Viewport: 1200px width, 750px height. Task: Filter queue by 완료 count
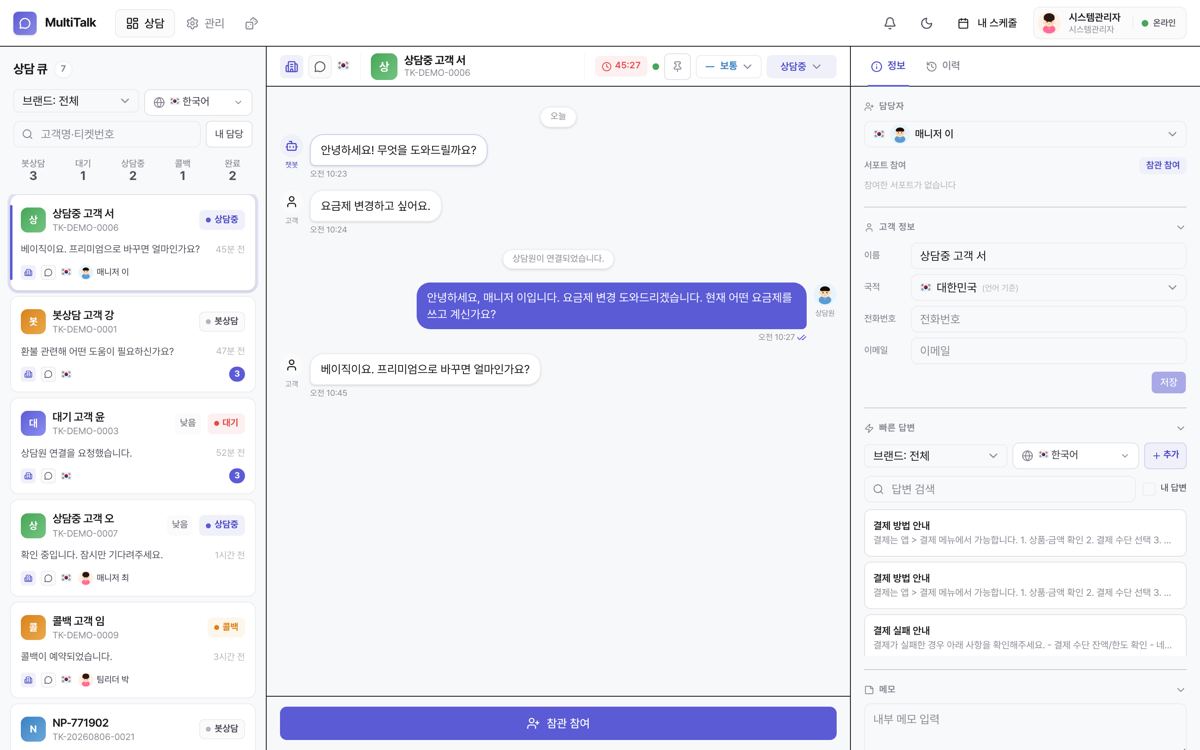tap(232, 169)
